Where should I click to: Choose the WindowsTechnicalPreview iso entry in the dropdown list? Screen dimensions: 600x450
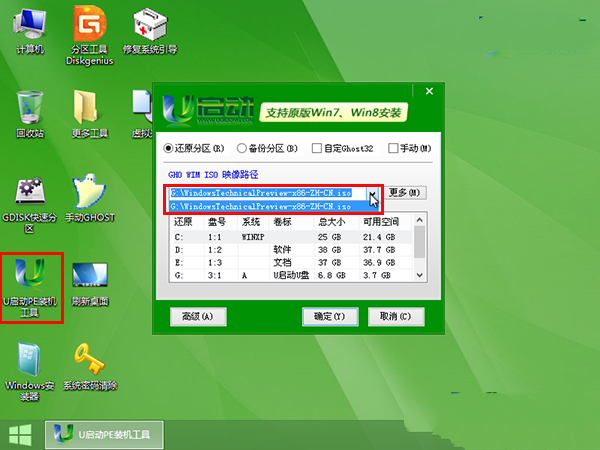260,207
